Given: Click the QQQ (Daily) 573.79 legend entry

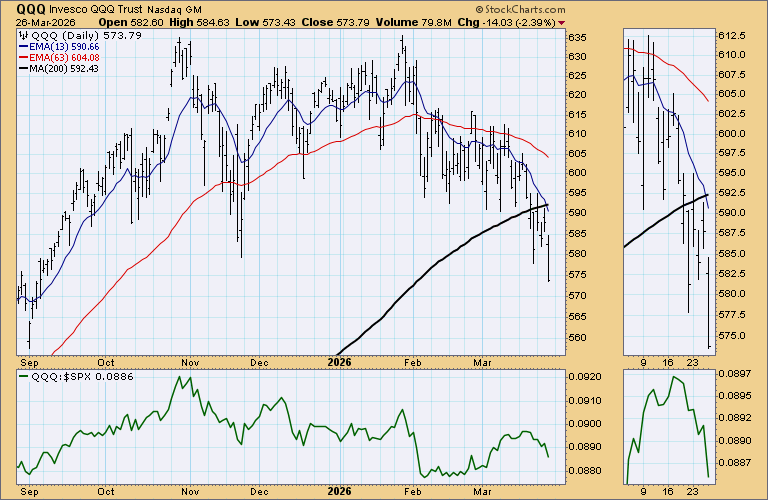Looking at the screenshot, I should pos(87,35).
